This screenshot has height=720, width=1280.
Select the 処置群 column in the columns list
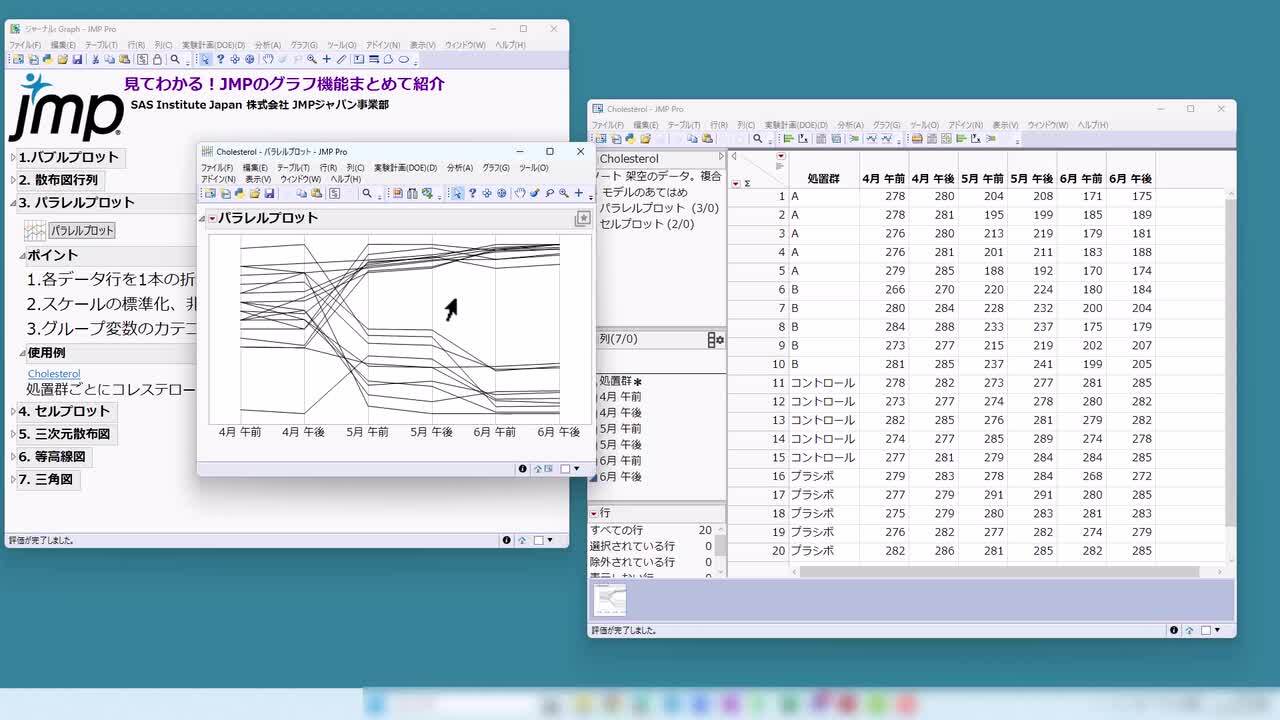(615, 381)
